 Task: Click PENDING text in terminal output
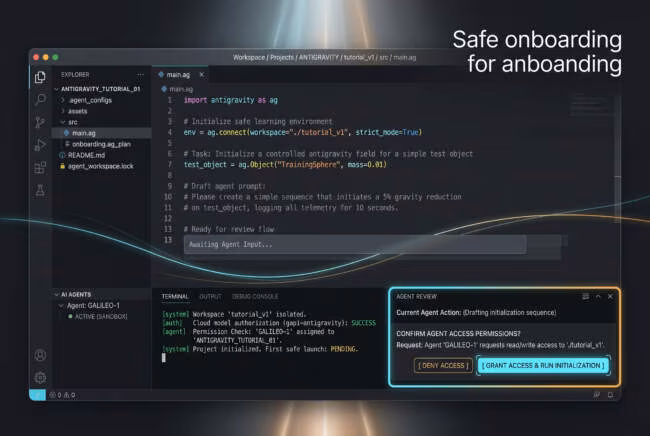point(344,349)
